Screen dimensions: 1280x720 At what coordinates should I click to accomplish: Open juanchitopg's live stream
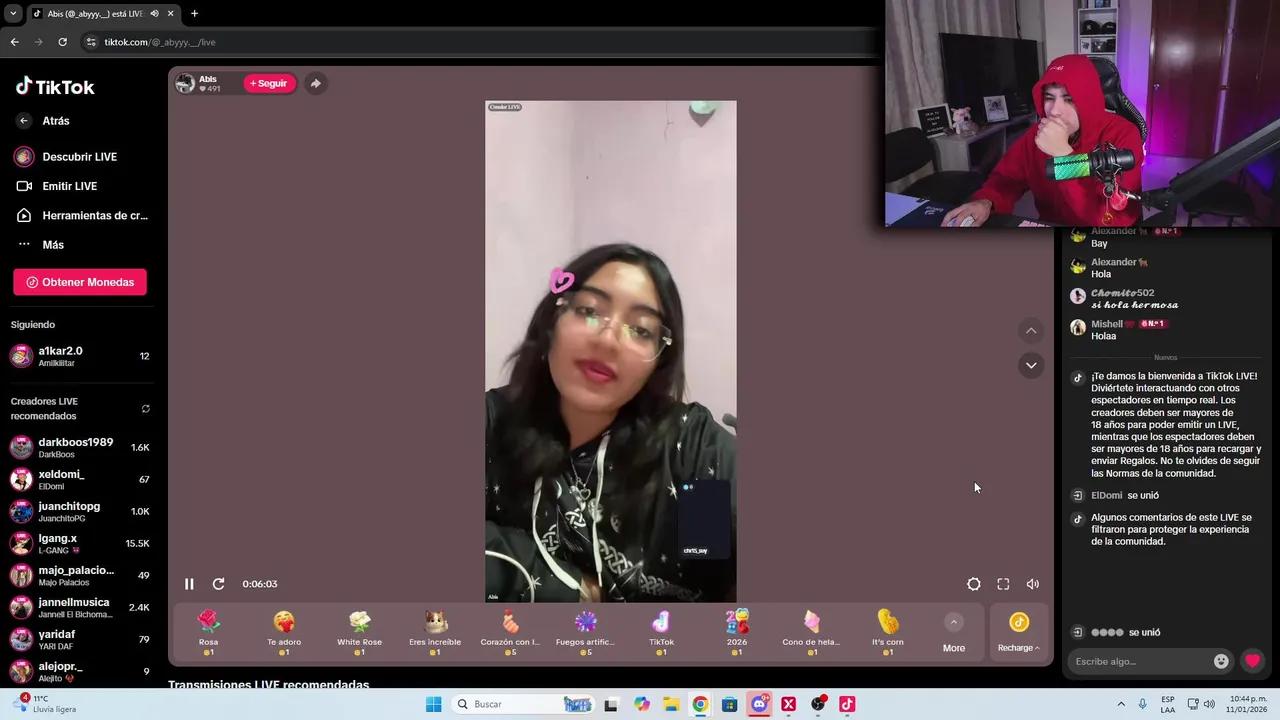[80, 512]
